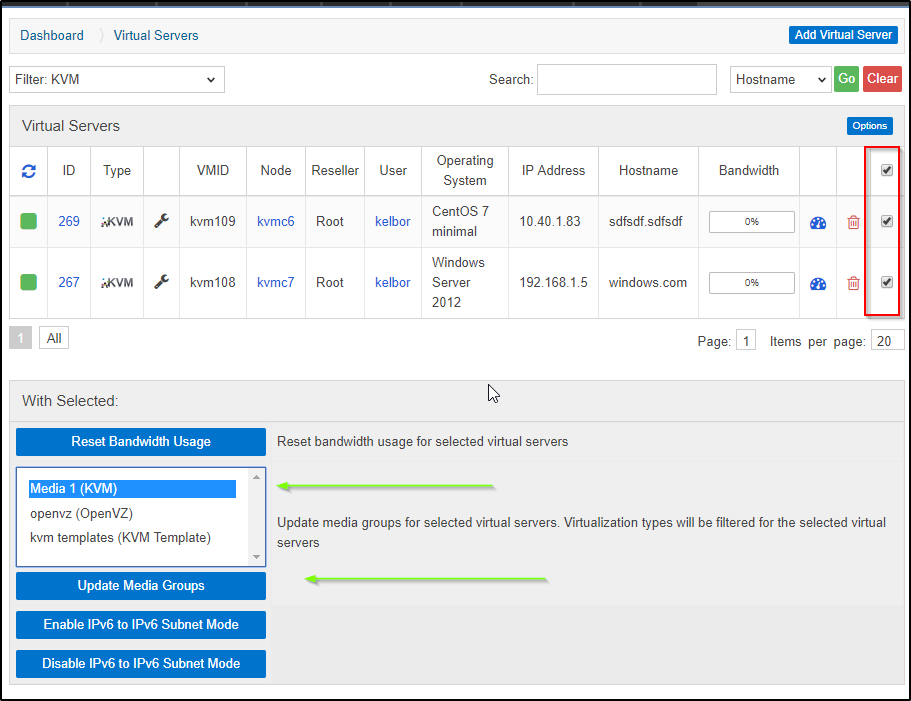Image resolution: width=911 pixels, height=701 pixels.
Task: Uncheck the checkbox for server 267
Action: click(886, 282)
